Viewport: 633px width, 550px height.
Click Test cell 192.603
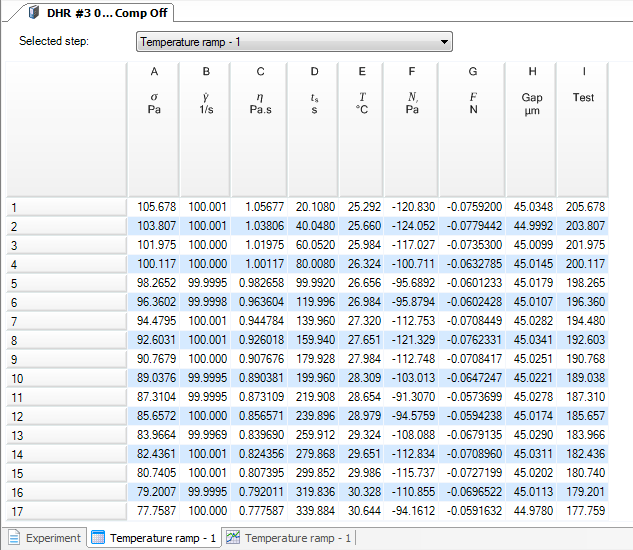[x=583, y=340]
